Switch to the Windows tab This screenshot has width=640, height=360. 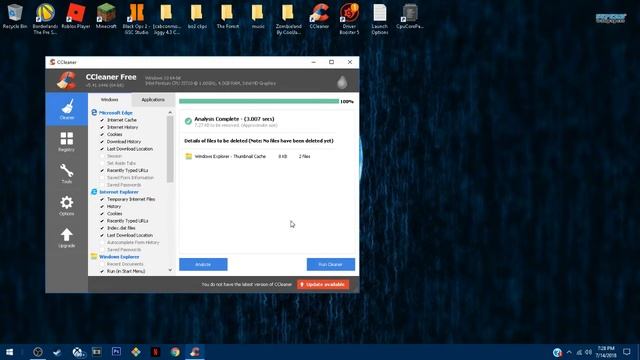(109, 100)
